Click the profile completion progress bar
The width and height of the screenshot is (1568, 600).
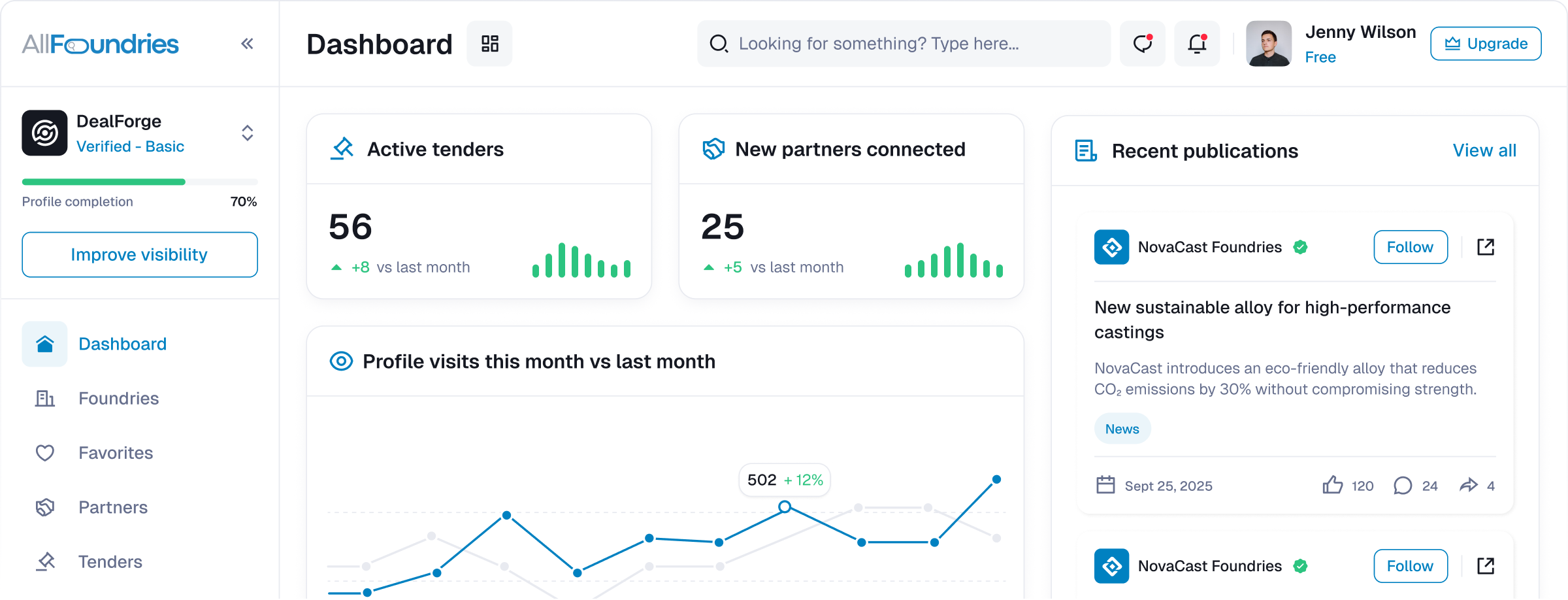coord(140,182)
